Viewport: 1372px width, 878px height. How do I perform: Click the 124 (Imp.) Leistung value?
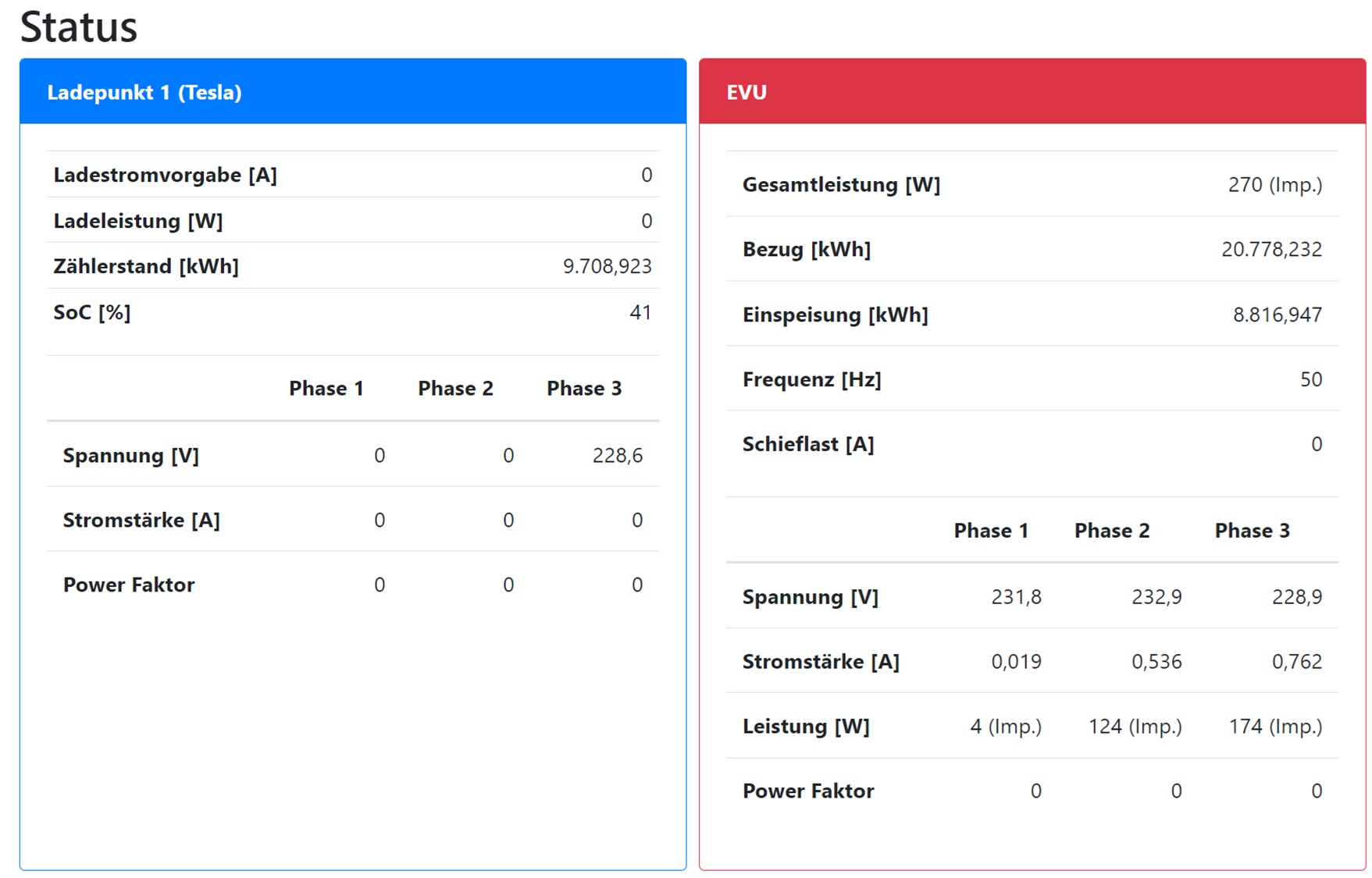[x=1135, y=727]
